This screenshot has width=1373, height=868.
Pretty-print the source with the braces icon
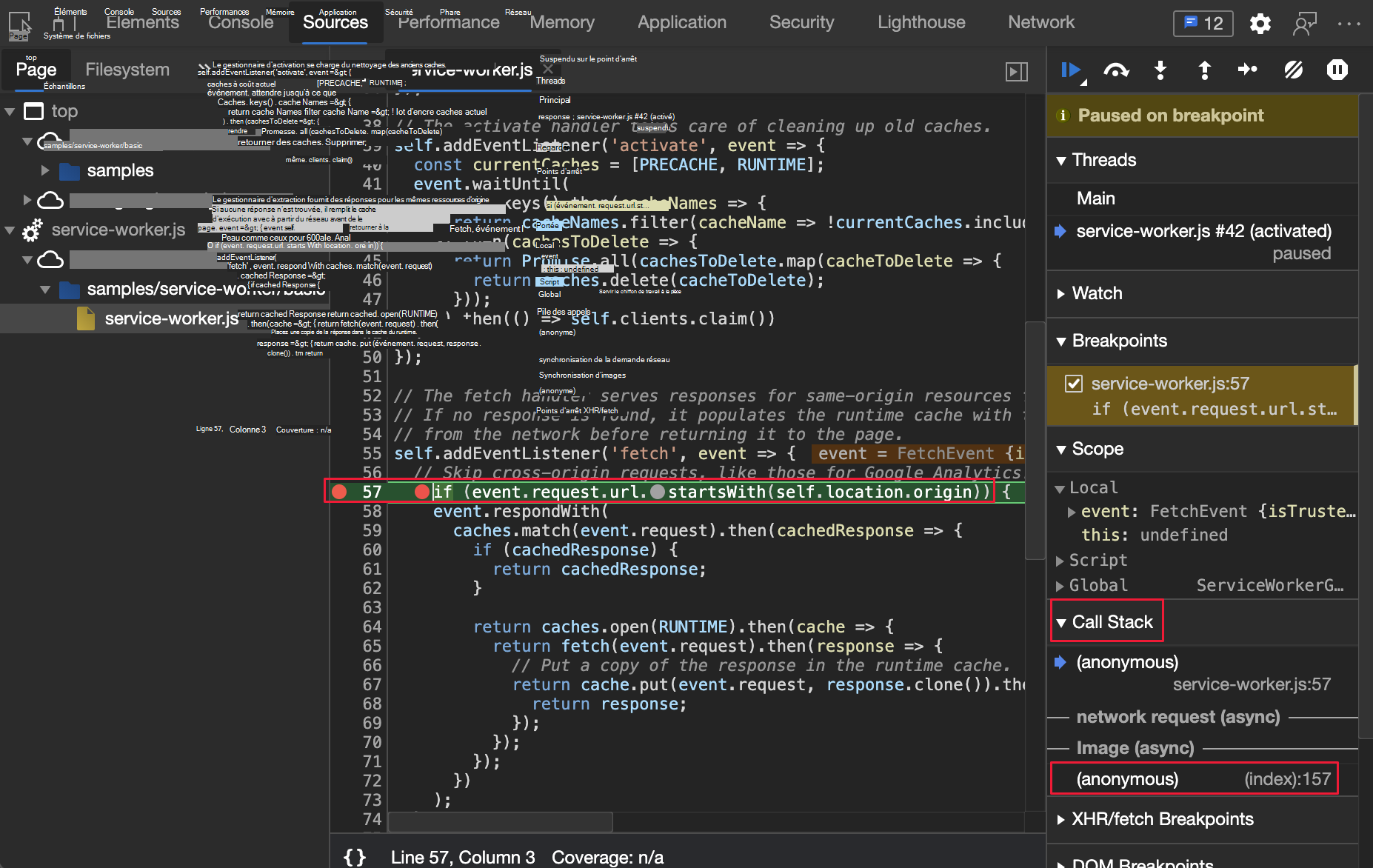click(354, 857)
